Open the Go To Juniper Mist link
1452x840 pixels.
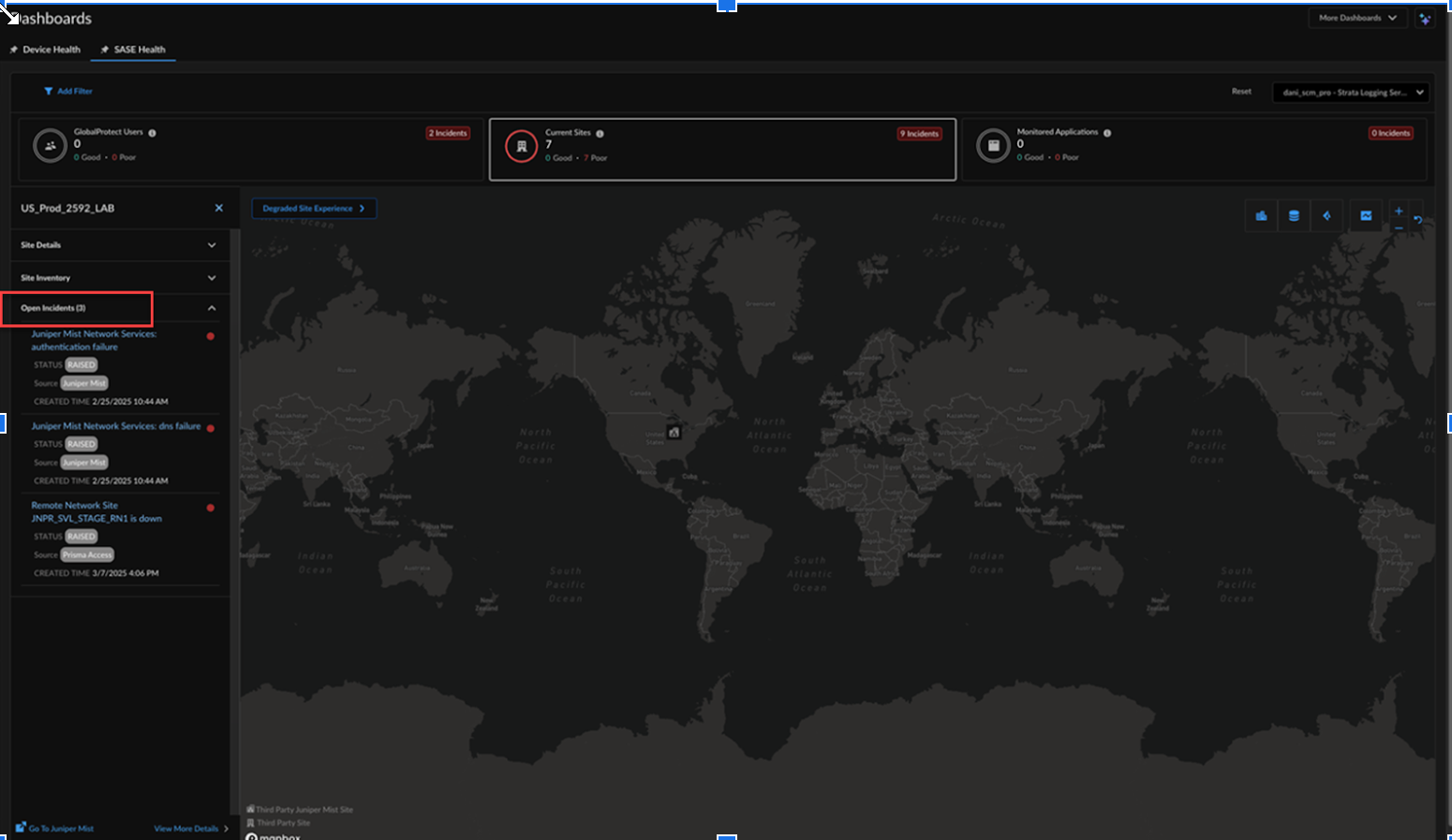point(60,829)
